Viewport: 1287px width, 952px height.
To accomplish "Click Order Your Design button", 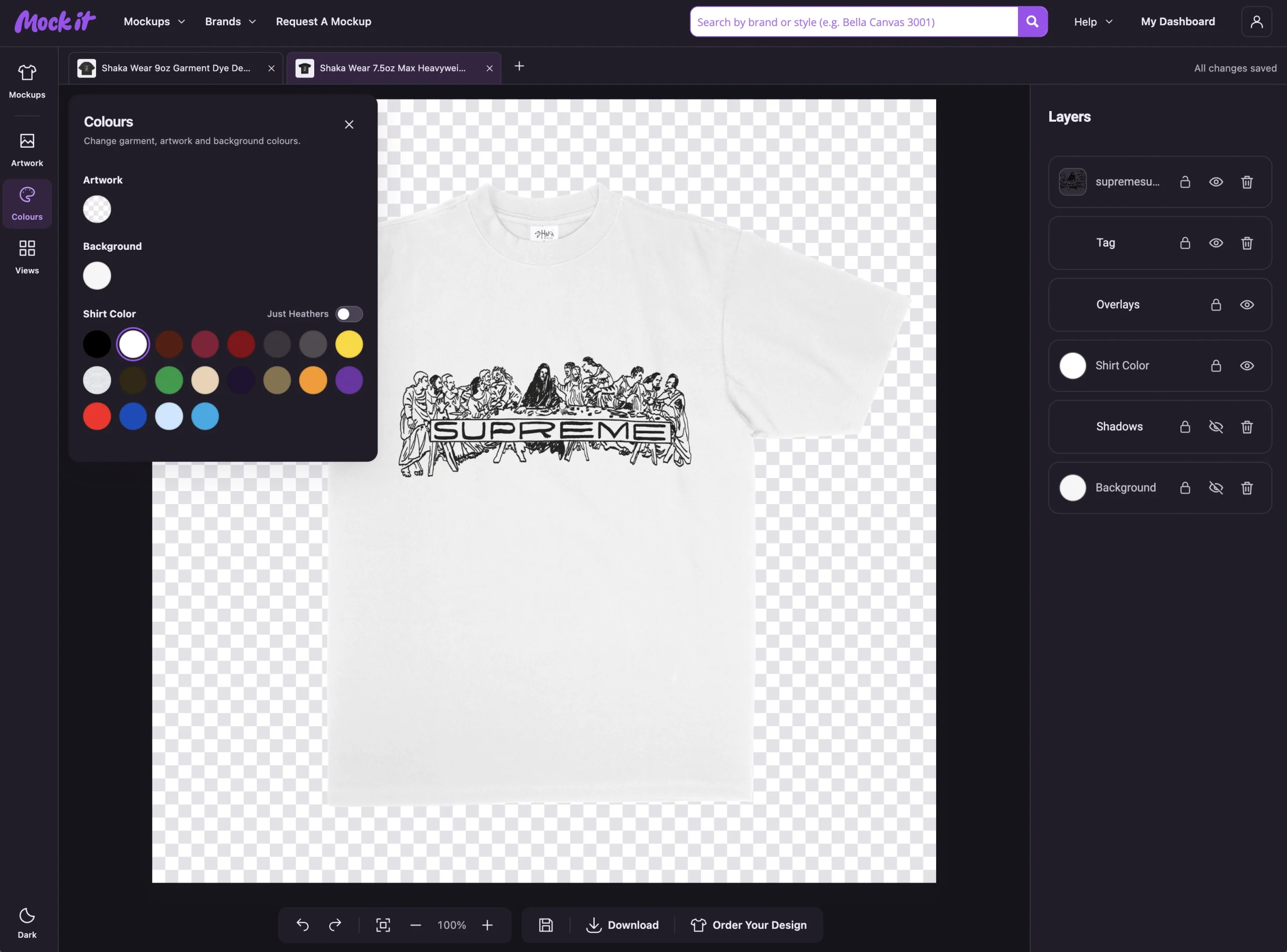I will coord(749,925).
